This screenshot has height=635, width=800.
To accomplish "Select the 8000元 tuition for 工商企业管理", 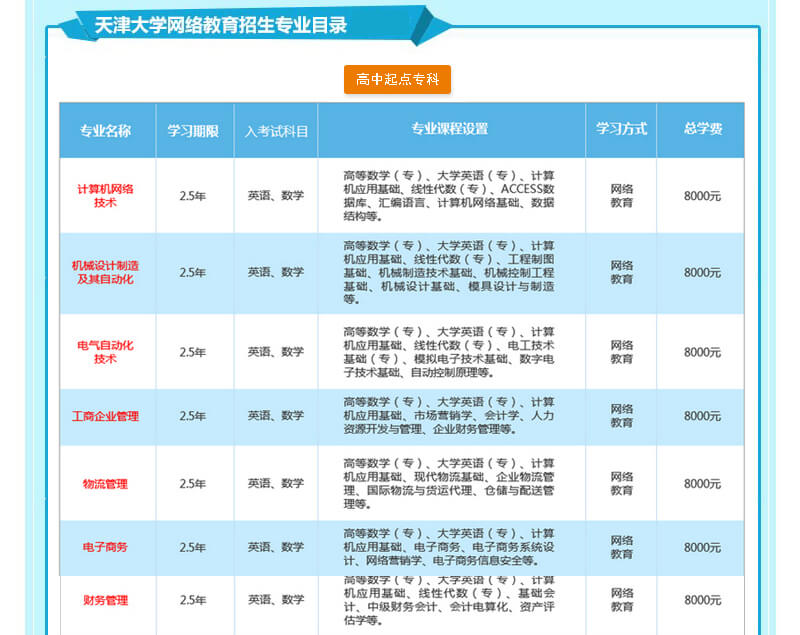I will click(x=703, y=416).
